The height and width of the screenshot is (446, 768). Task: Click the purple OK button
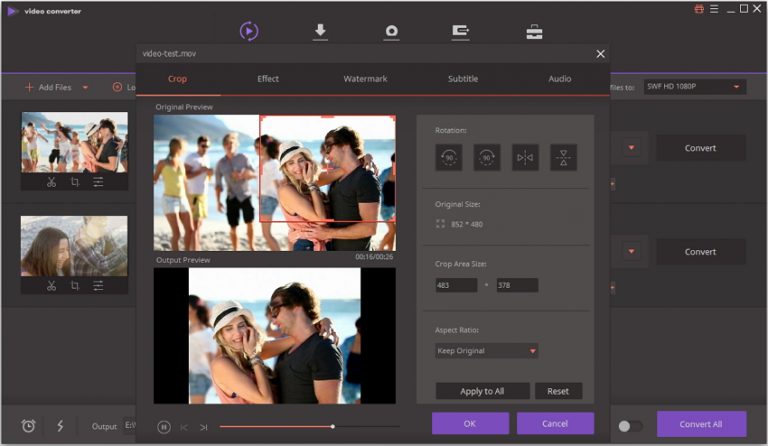pos(470,423)
